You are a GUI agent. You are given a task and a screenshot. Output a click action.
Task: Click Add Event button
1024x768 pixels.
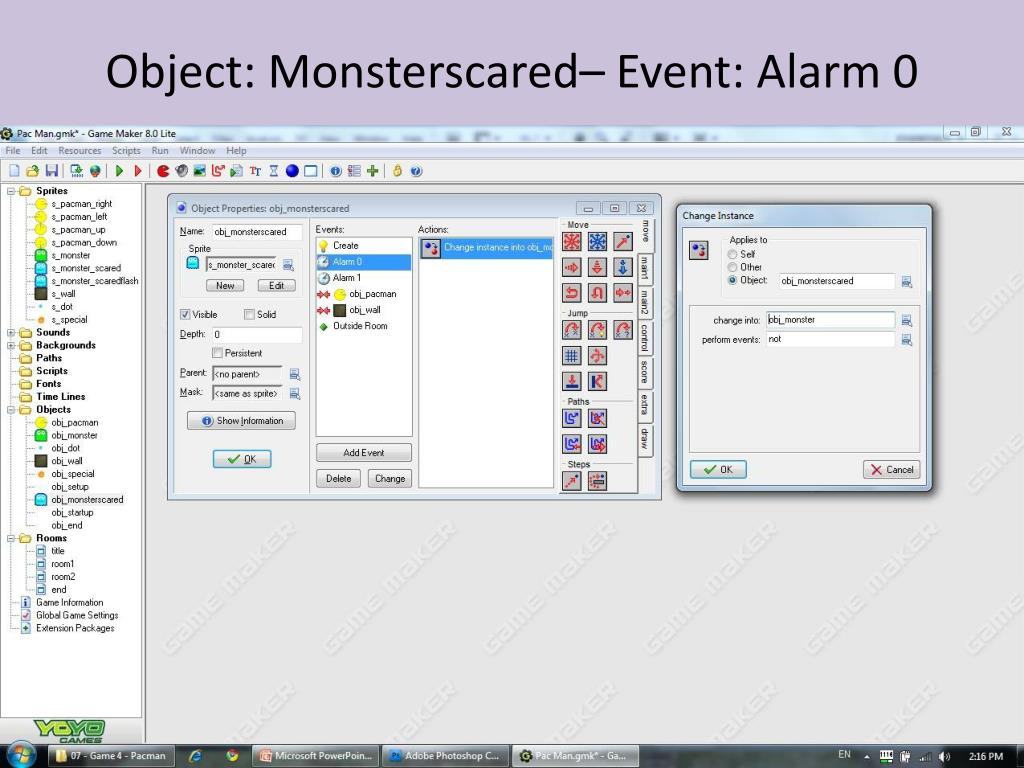pos(364,453)
